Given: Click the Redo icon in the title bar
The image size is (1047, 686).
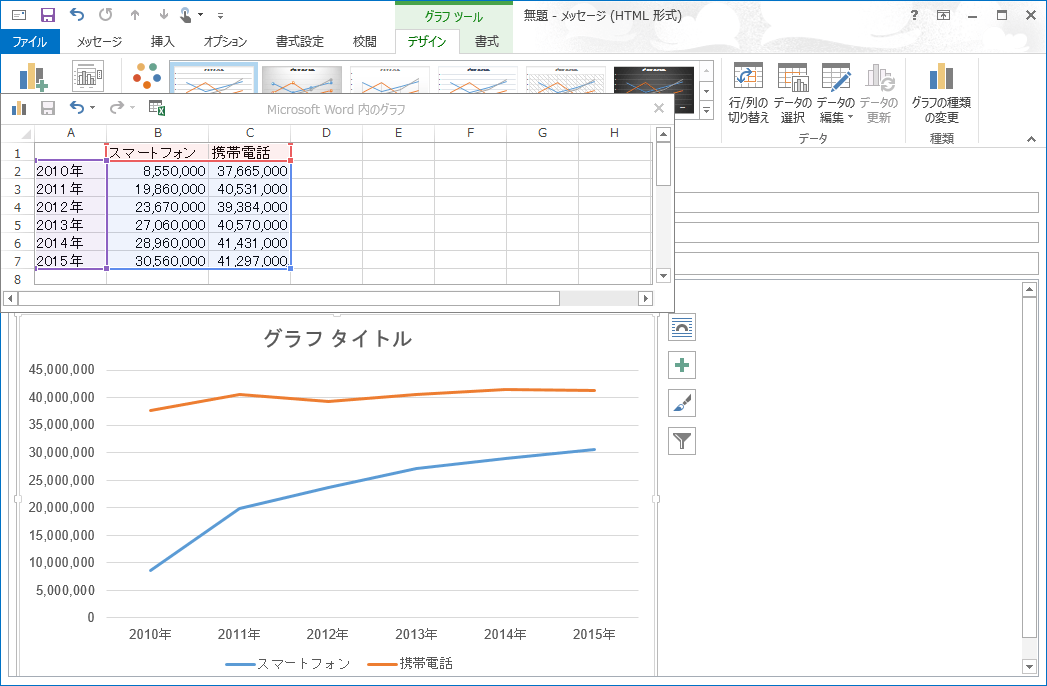Looking at the screenshot, I should tap(106, 15).
